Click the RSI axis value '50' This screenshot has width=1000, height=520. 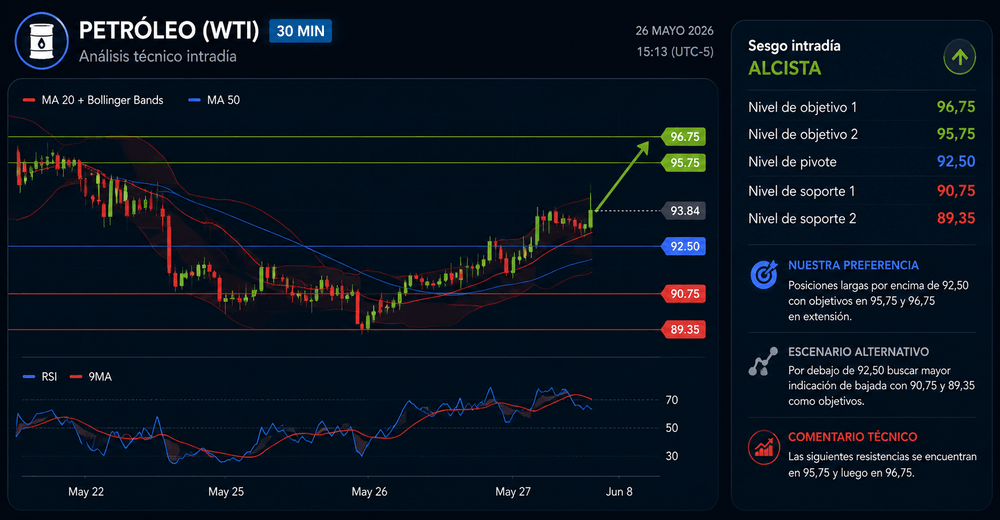672,428
